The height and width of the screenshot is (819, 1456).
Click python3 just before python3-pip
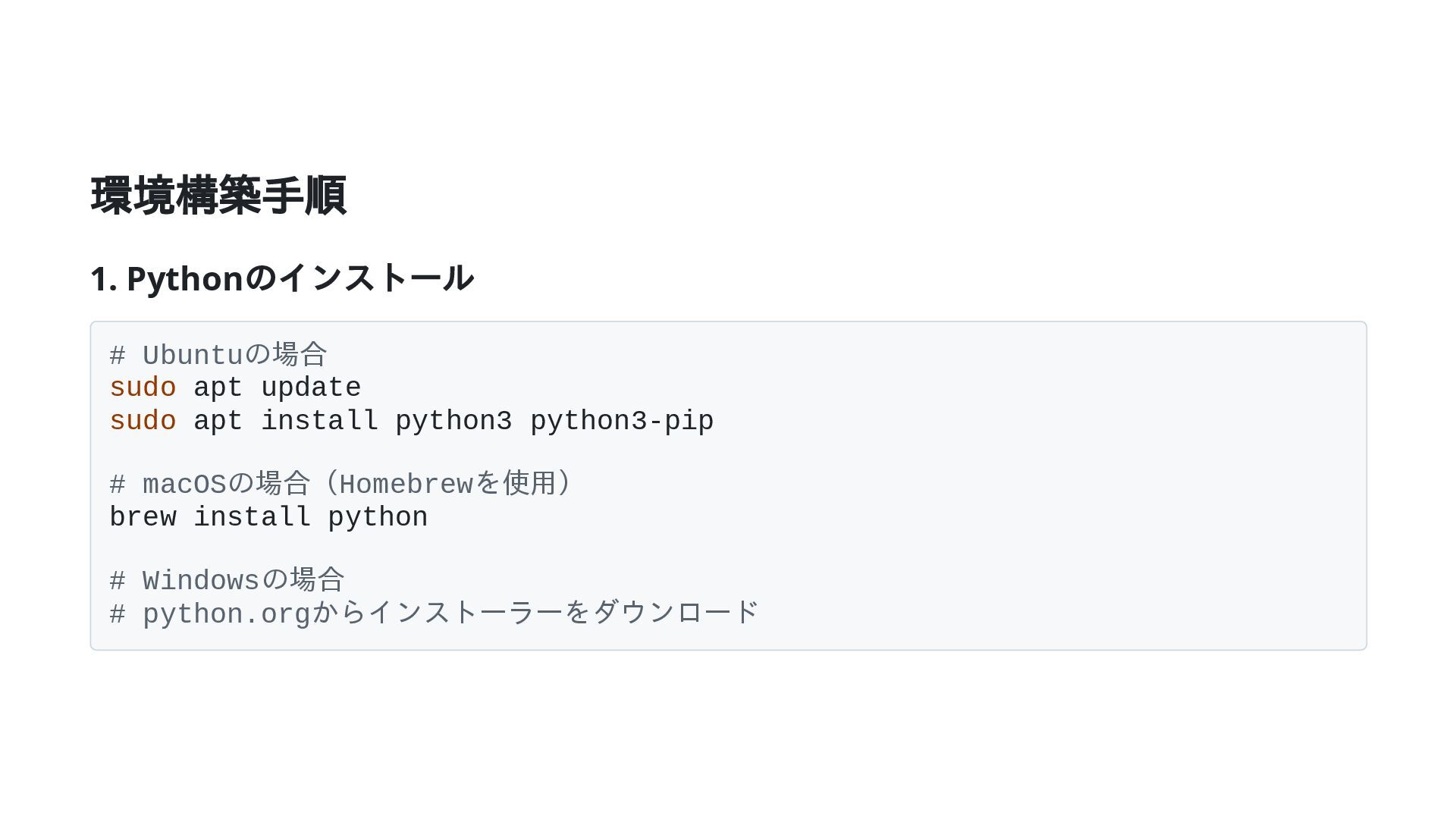click(453, 422)
